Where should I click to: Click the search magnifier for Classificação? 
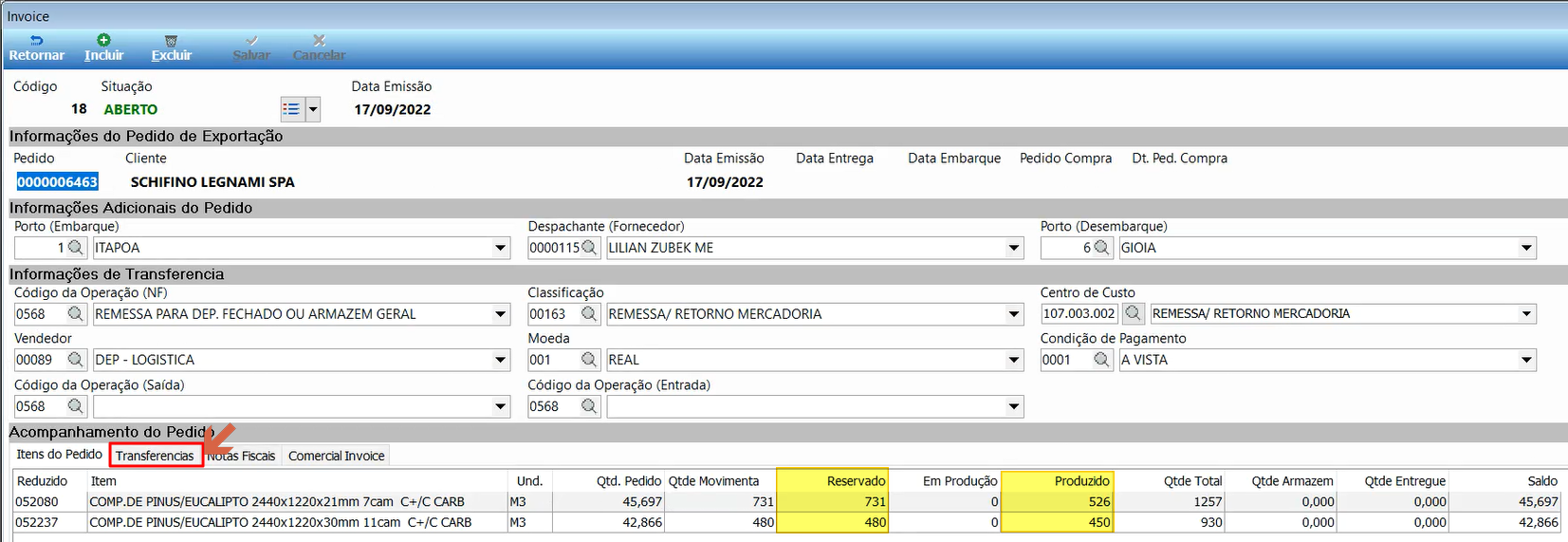point(590,314)
